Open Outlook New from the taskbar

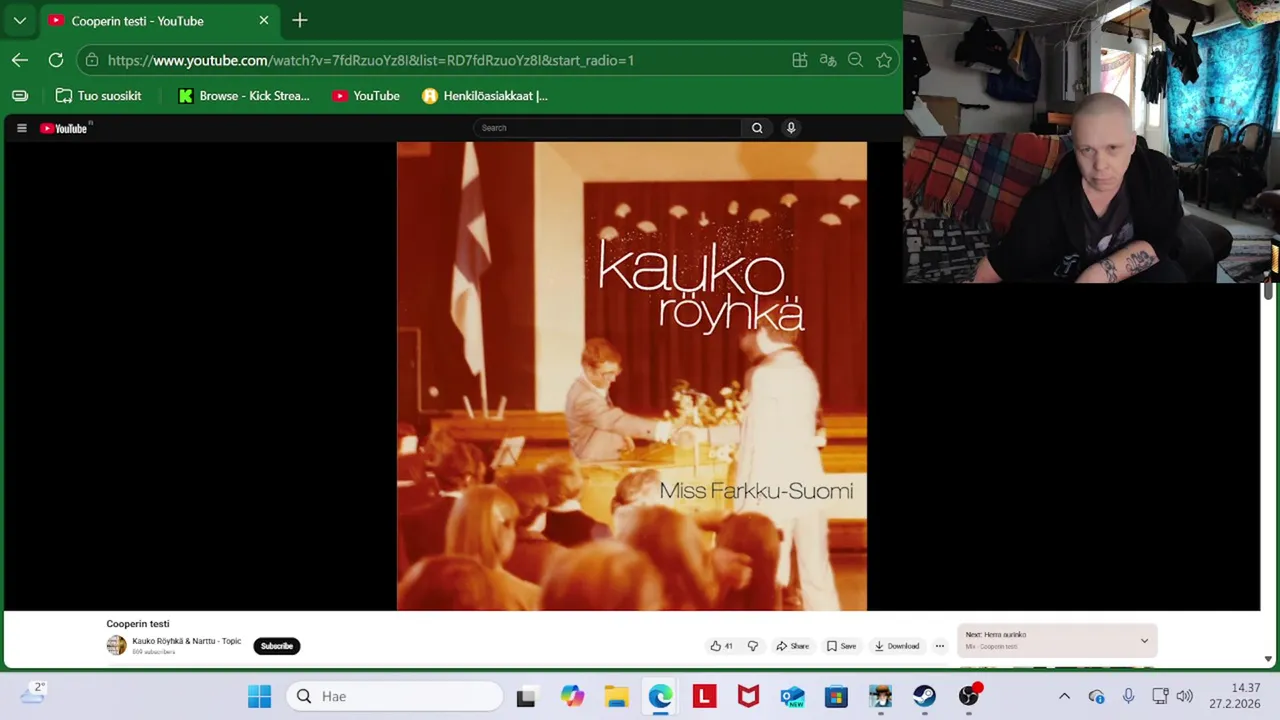pyautogui.click(x=792, y=696)
